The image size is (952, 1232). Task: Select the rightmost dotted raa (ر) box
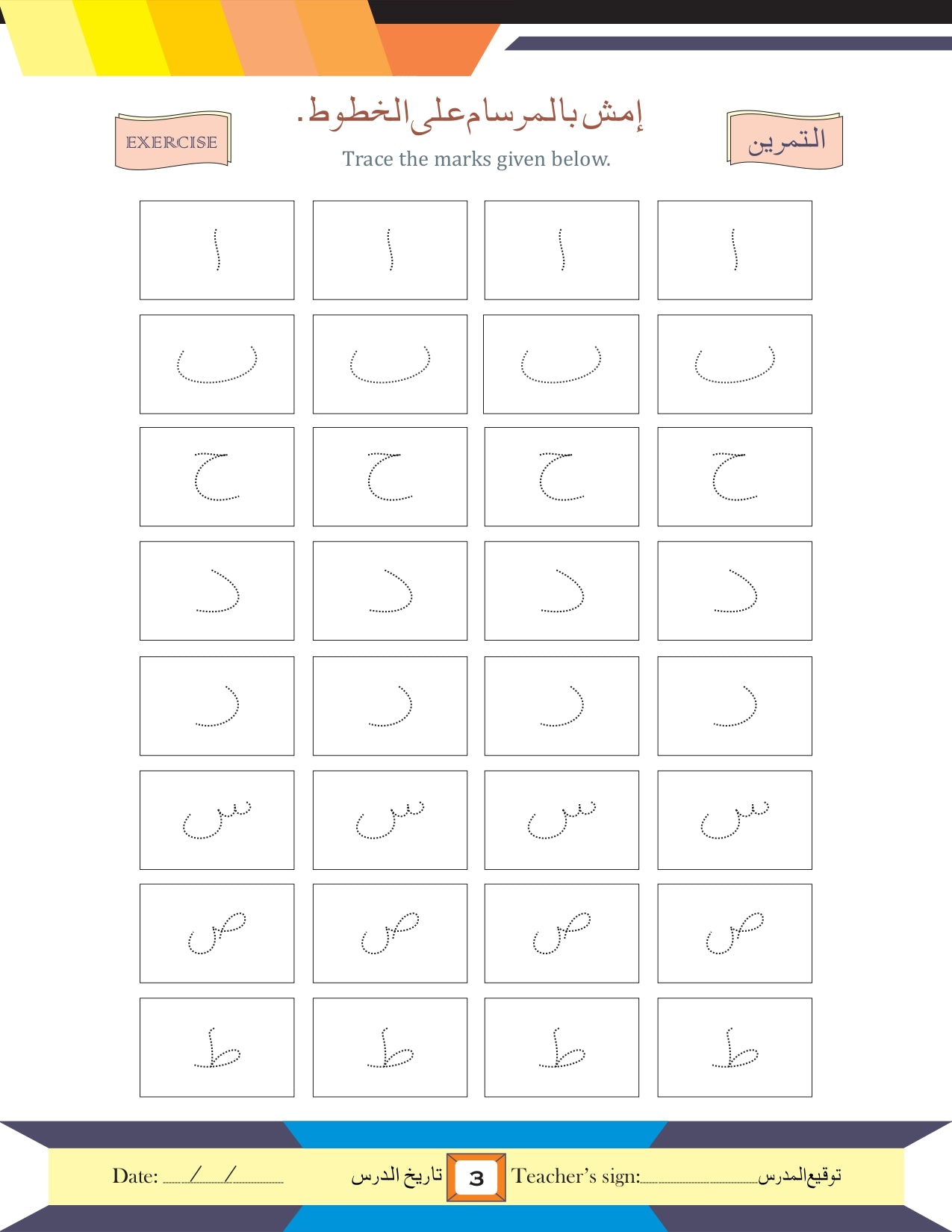(x=735, y=706)
